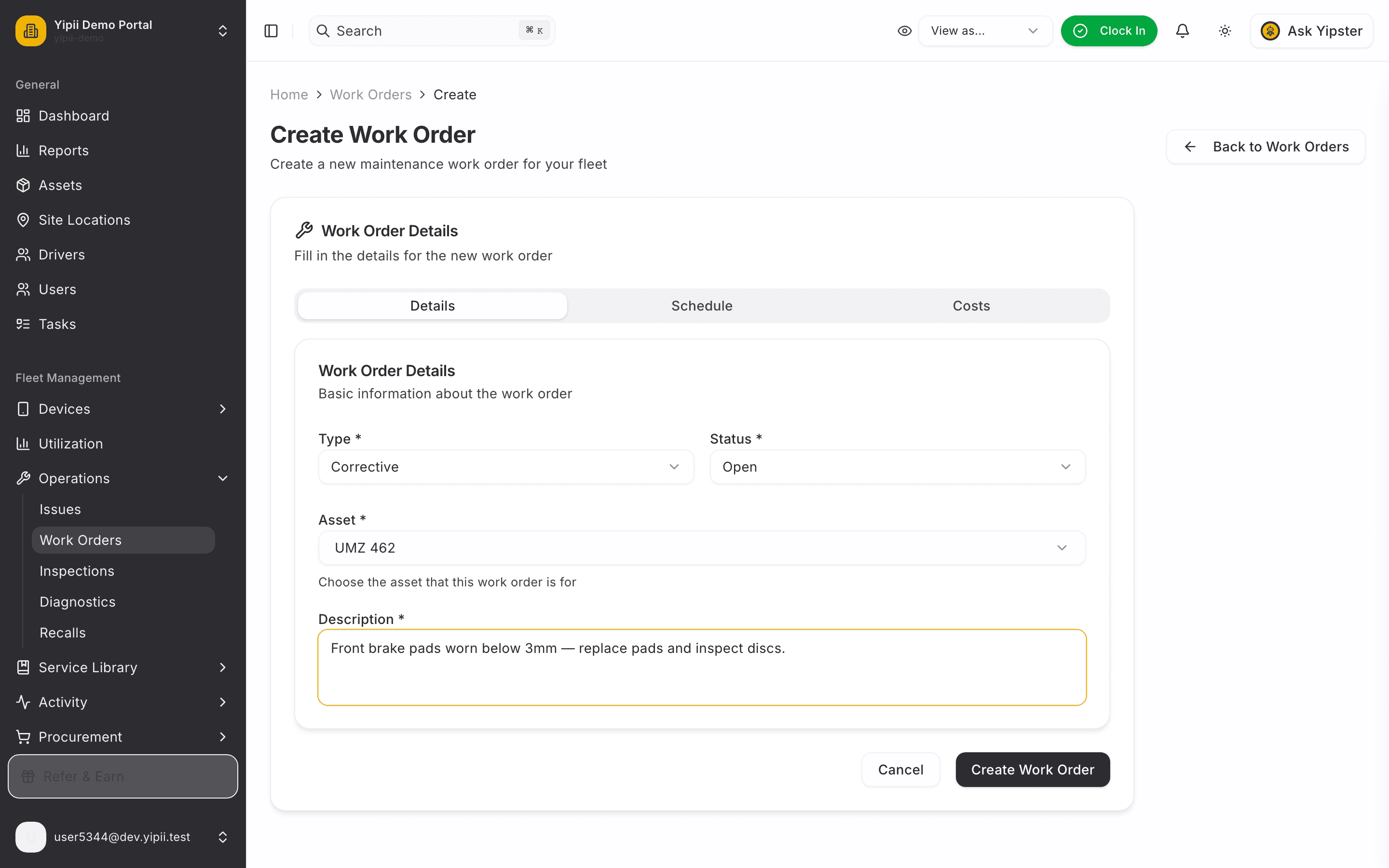
Task: Click the Activity pulse icon
Action: [23, 702]
